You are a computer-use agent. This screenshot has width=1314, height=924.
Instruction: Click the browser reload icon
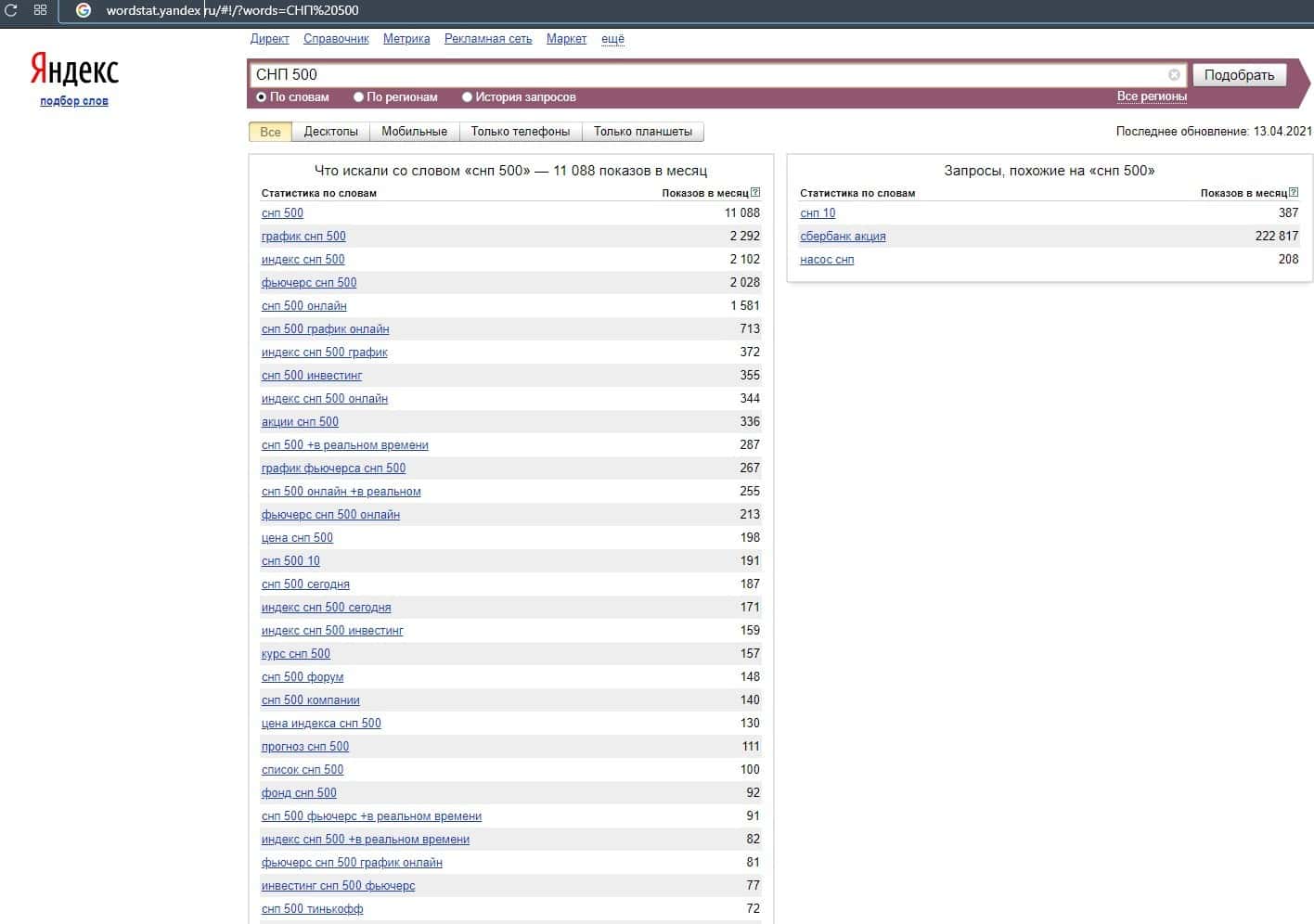tap(11, 10)
